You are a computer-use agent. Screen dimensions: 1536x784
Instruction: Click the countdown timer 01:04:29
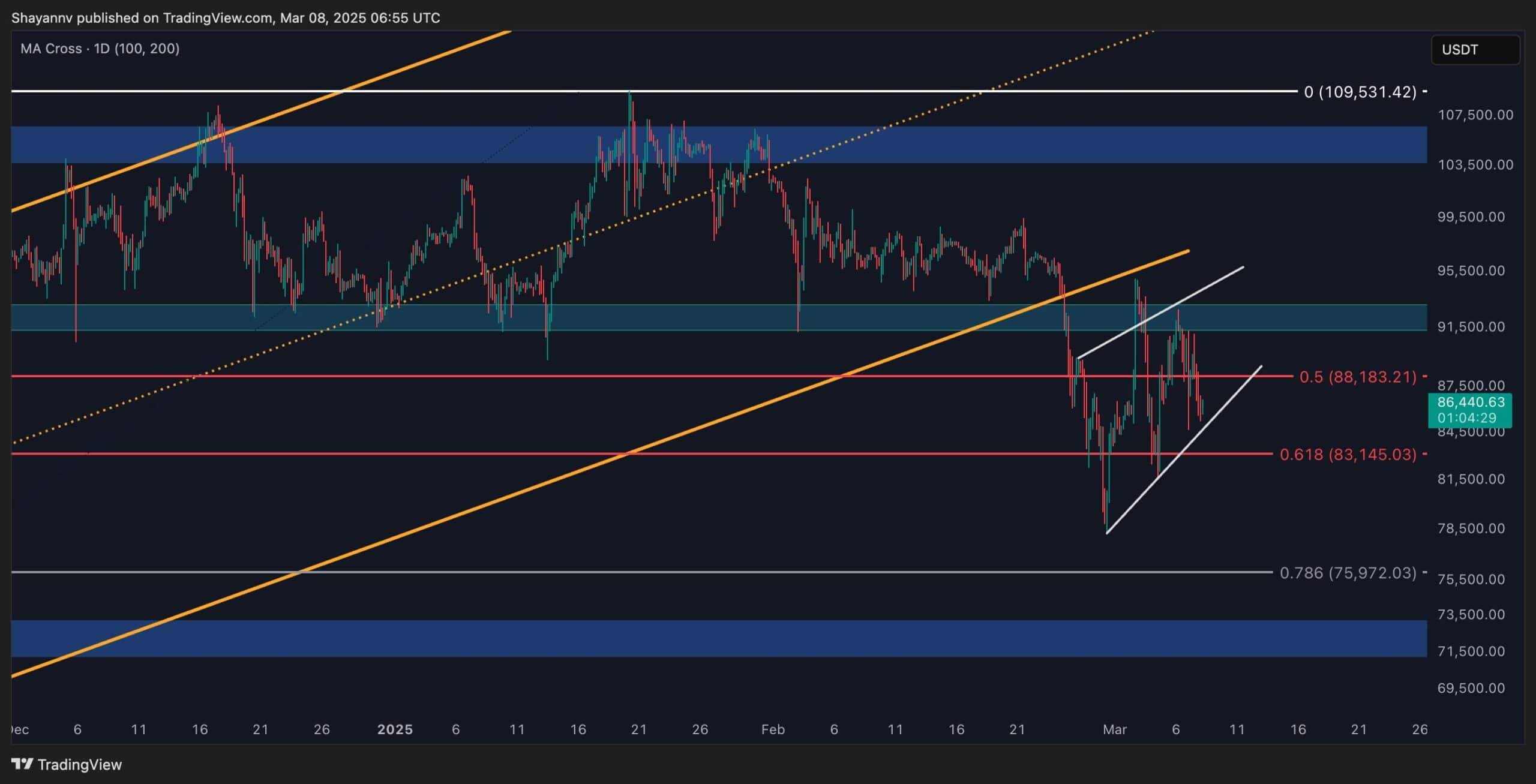[1466, 418]
